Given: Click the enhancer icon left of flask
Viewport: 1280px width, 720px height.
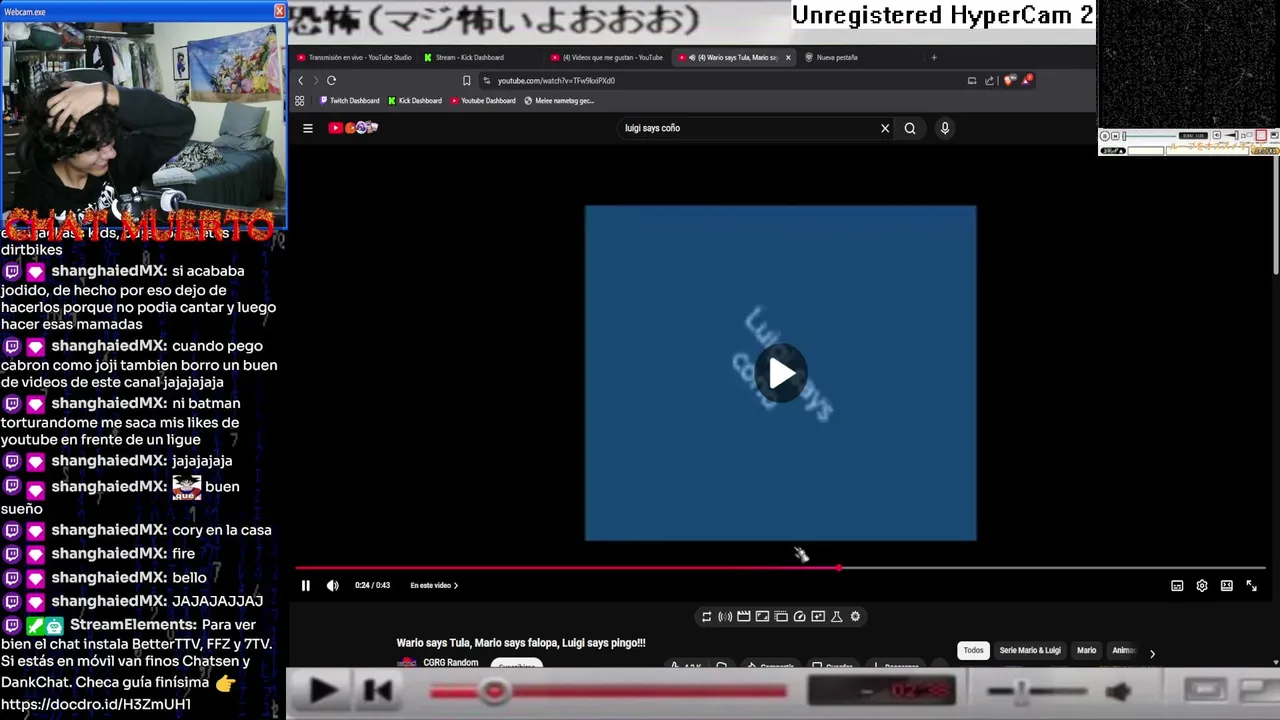Looking at the screenshot, I should pyautogui.click(x=818, y=617).
